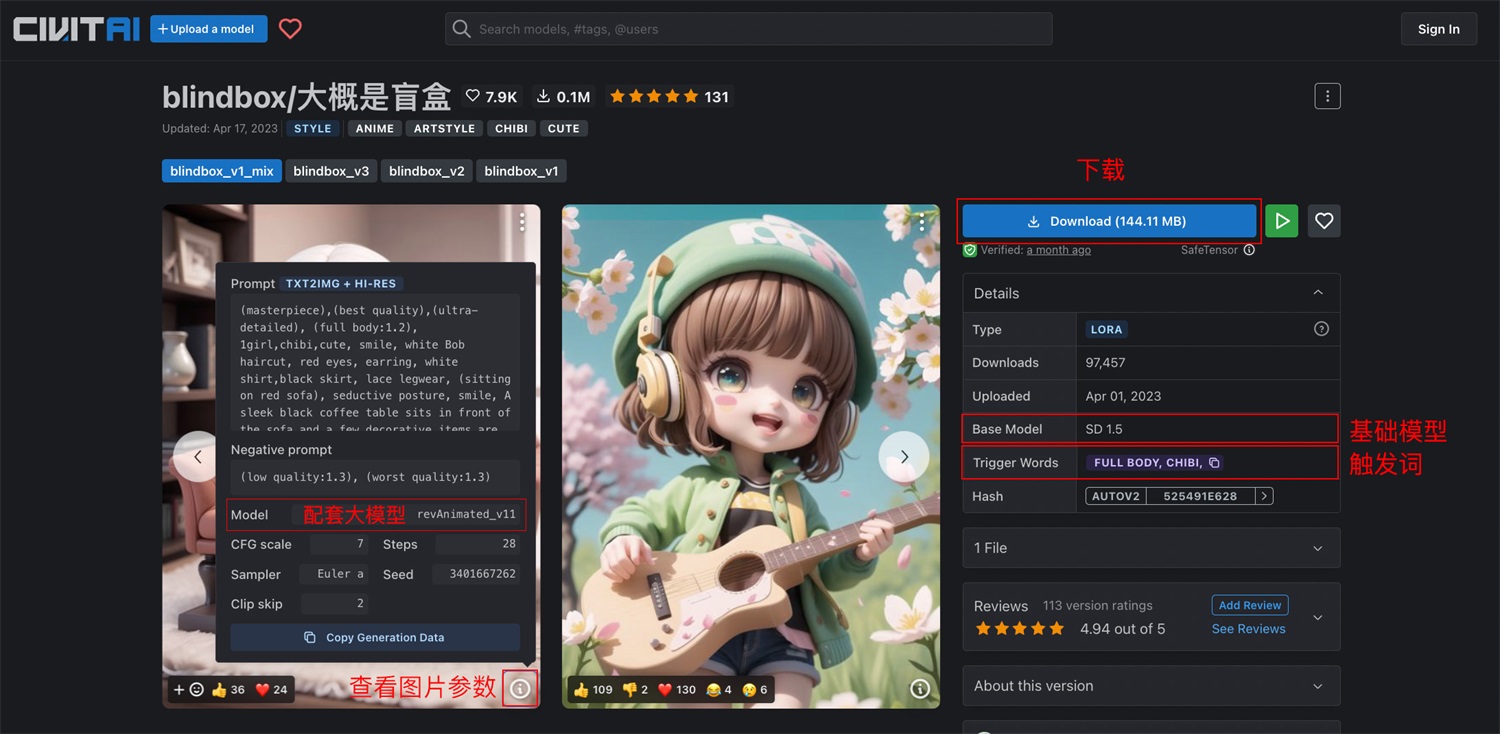Screen dimensions: 1500x734
Task: Switch to the blindbox_v3 version tab
Action: pos(331,170)
